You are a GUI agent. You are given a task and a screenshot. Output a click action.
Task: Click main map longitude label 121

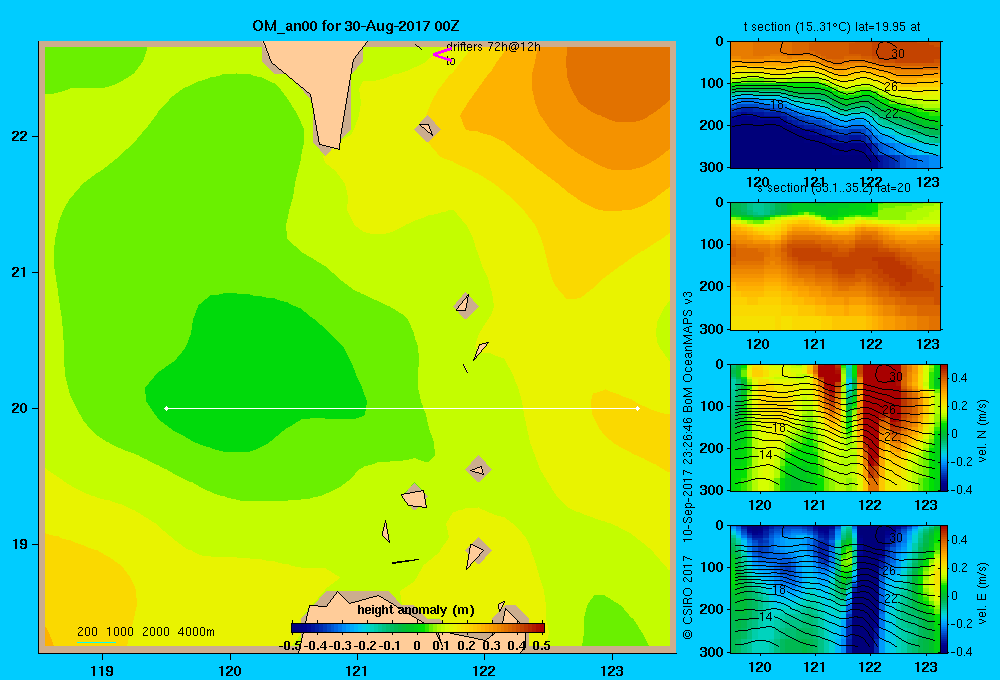point(357,670)
